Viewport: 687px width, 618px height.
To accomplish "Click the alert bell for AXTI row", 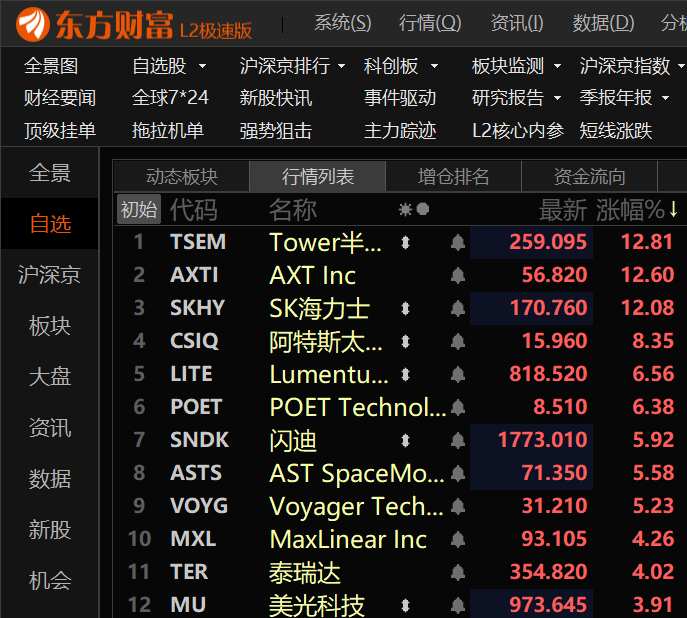I will (x=458, y=275).
